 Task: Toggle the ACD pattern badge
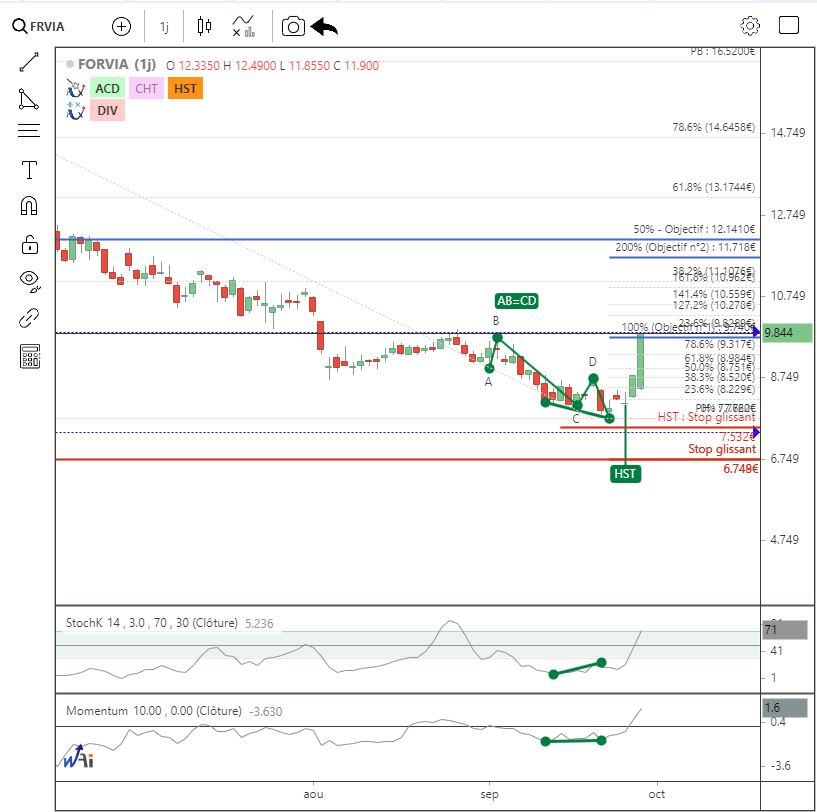(107, 89)
